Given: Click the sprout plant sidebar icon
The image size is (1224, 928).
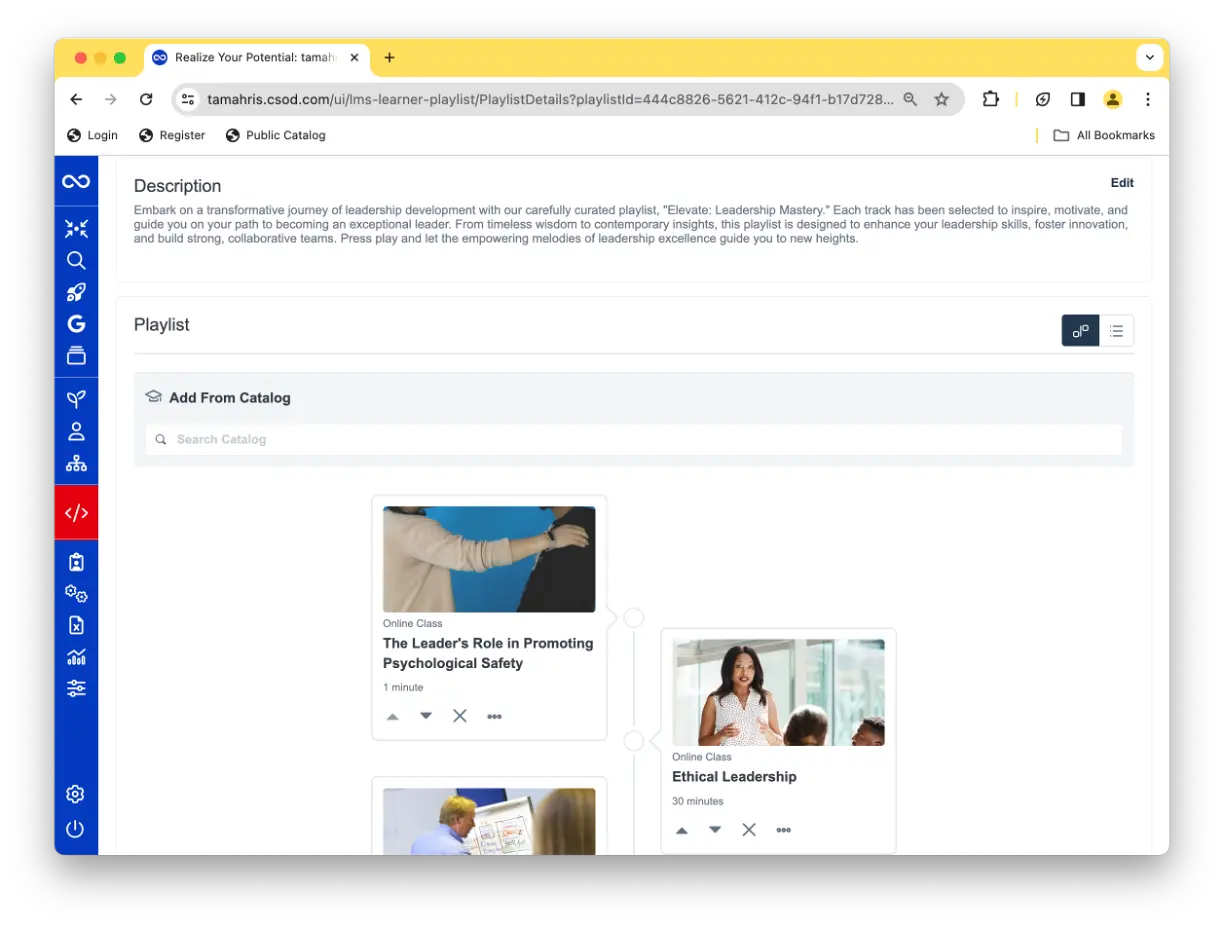Looking at the screenshot, I should tap(76, 399).
